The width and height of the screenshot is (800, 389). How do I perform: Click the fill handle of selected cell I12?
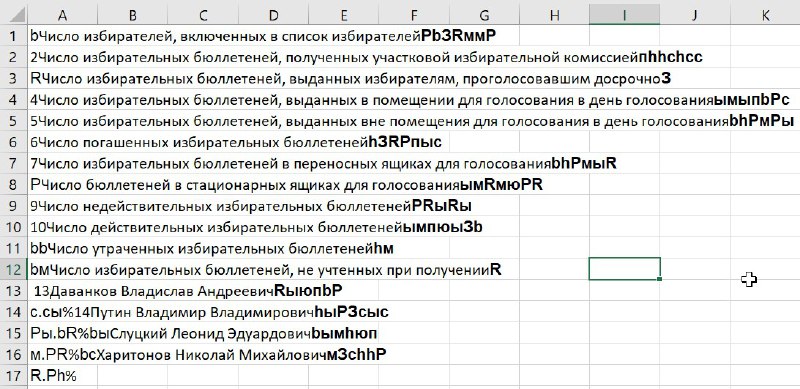[660, 279]
